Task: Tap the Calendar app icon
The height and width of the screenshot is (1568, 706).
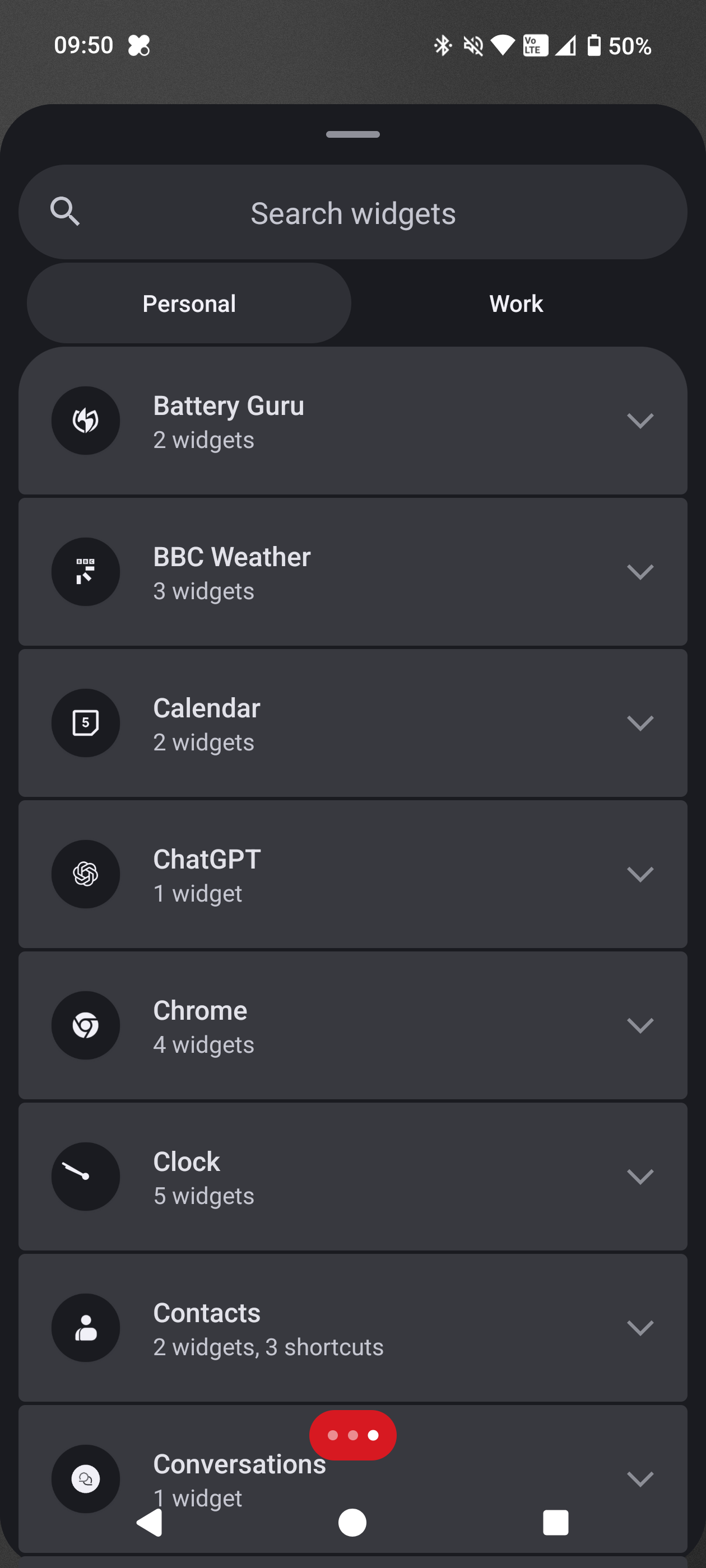Action: [x=85, y=722]
